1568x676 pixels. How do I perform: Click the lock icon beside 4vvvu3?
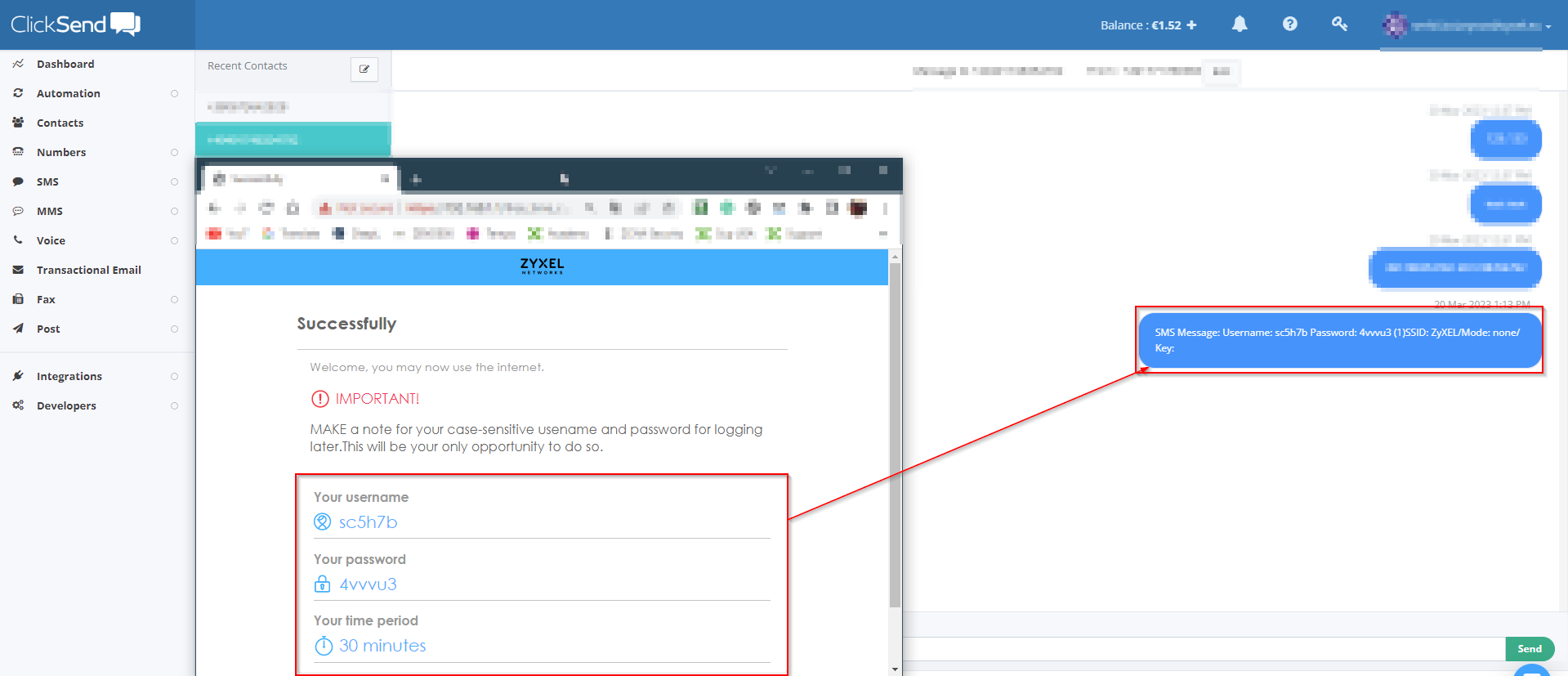(323, 584)
